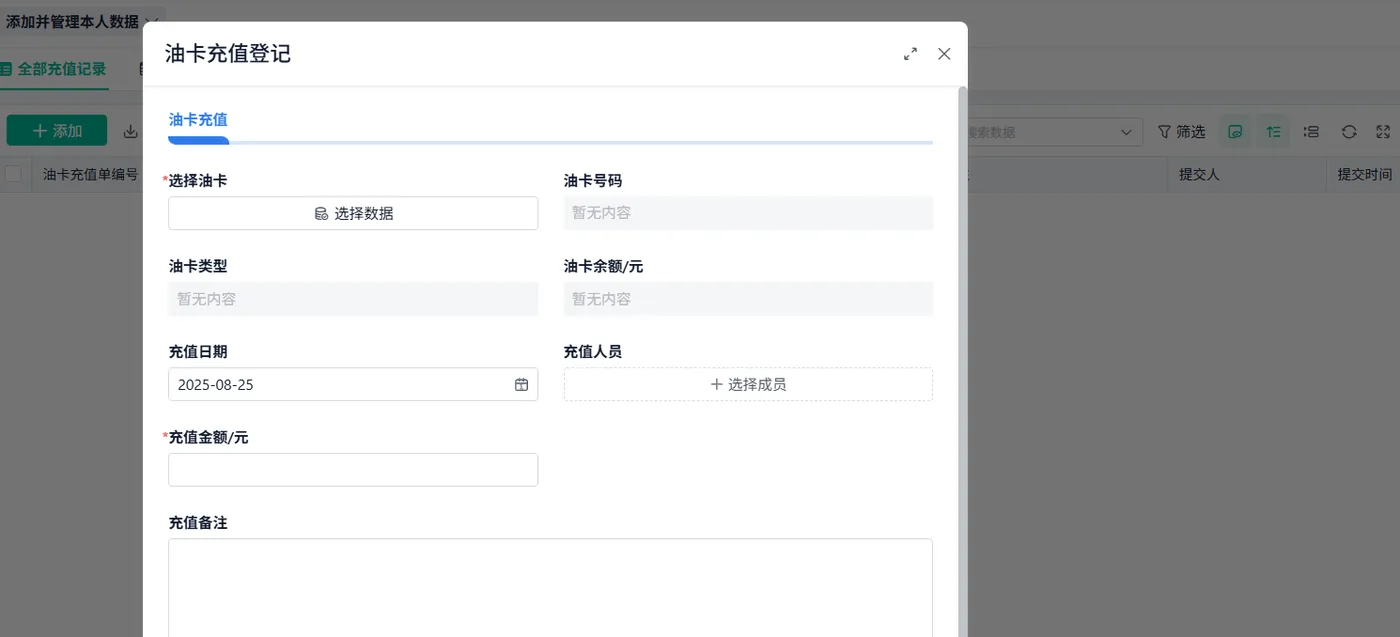Switch to 全部充值记录 tab in background
Image resolution: width=1400 pixels, height=637 pixels.
pyautogui.click(x=55, y=69)
